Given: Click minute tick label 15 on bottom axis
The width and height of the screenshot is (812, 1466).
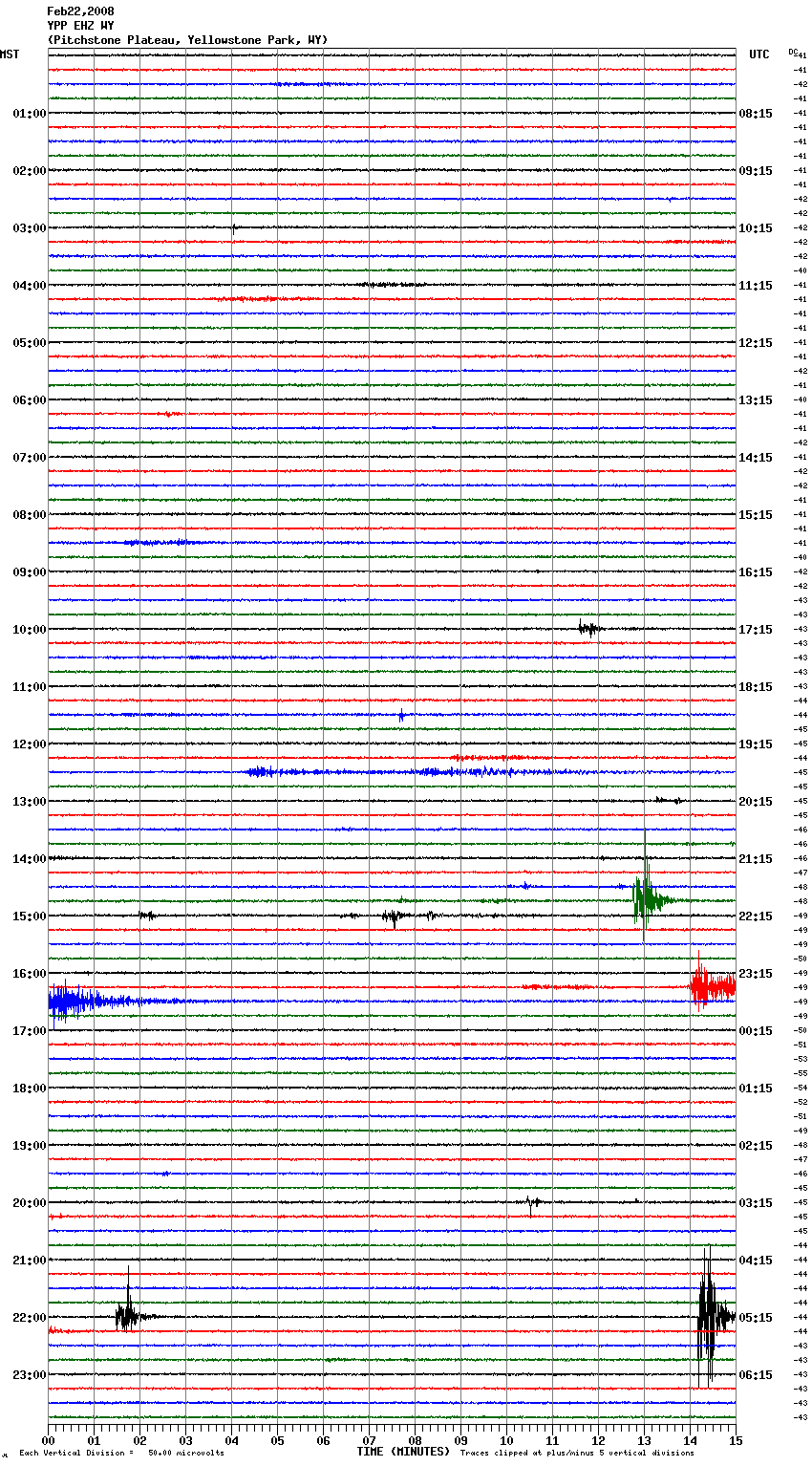Looking at the screenshot, I should pos(736,1441).
